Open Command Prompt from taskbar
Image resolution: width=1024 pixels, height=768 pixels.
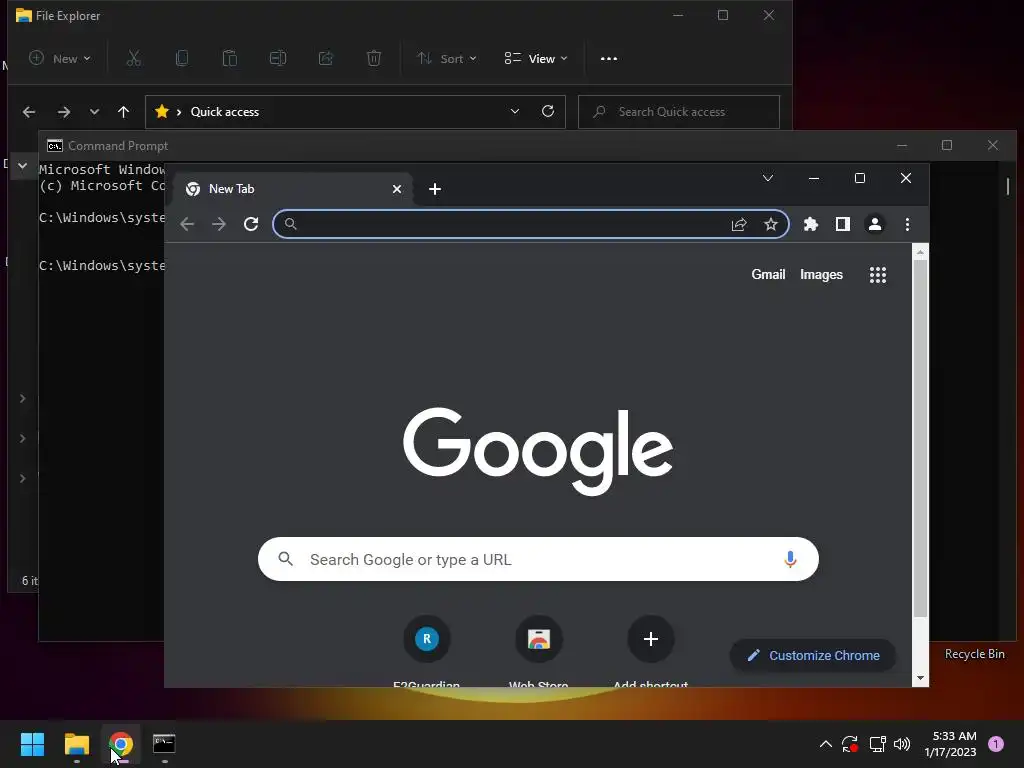(x=165, y=744)
